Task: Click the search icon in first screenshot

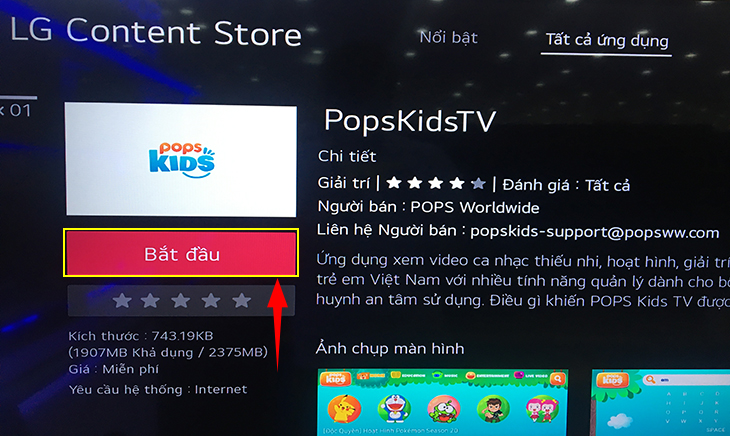Action: (x=557, y=379)
